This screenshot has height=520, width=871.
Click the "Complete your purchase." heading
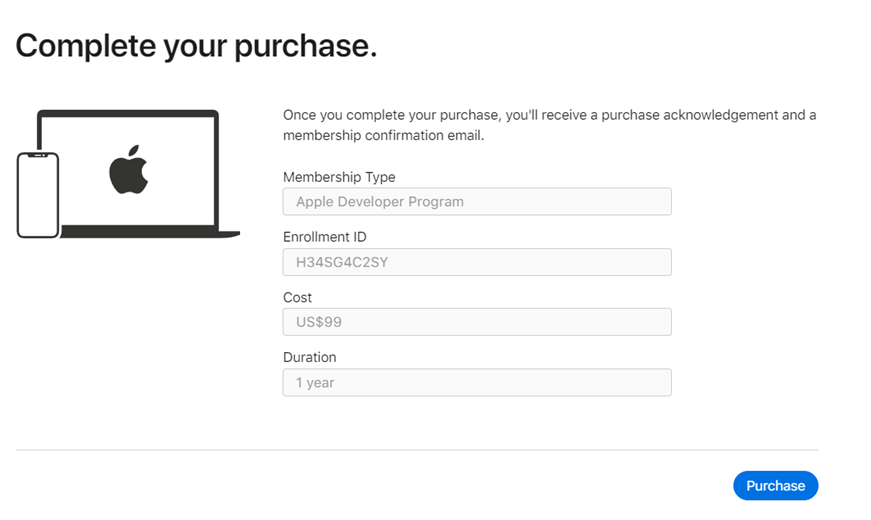(196, 45)
